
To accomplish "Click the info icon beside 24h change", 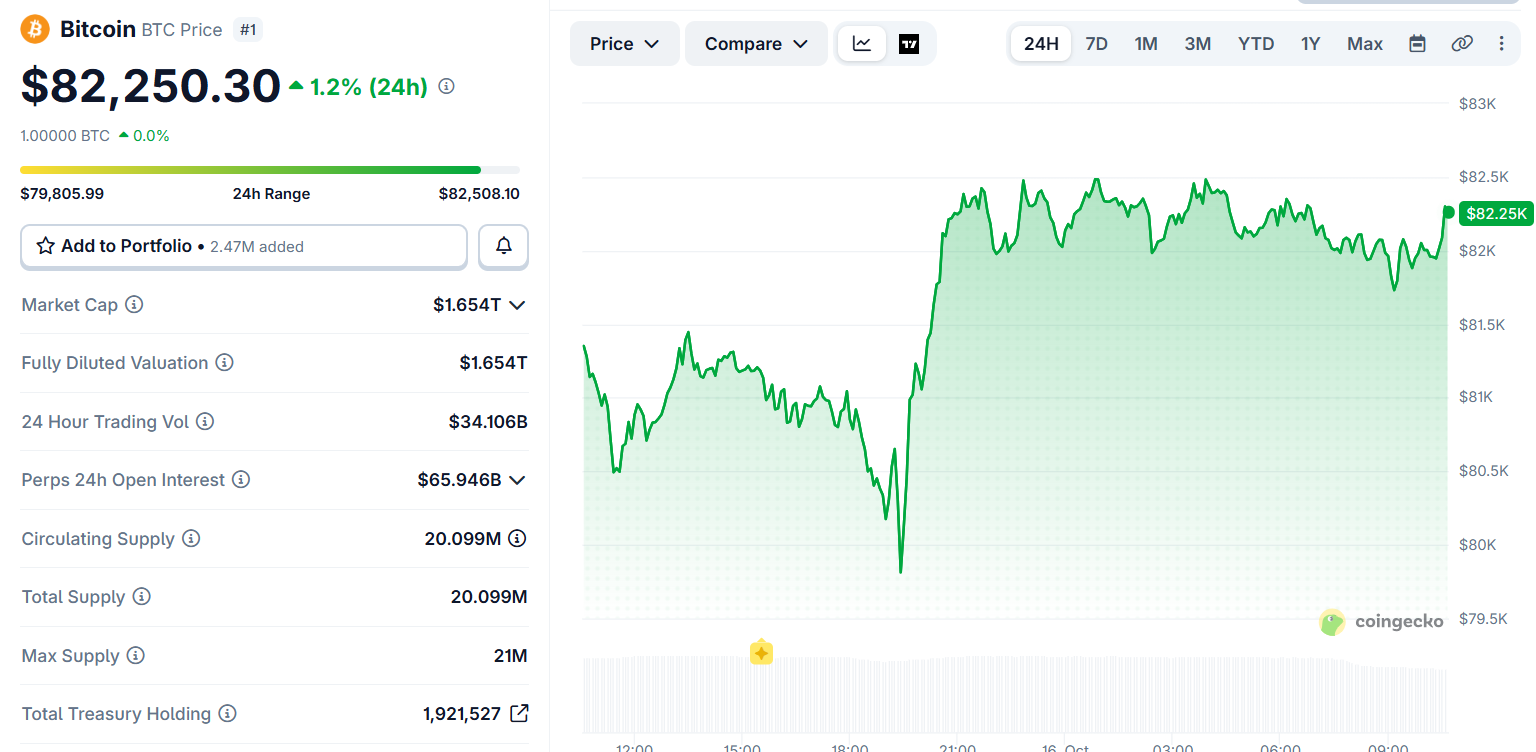I will pos(447,87).
